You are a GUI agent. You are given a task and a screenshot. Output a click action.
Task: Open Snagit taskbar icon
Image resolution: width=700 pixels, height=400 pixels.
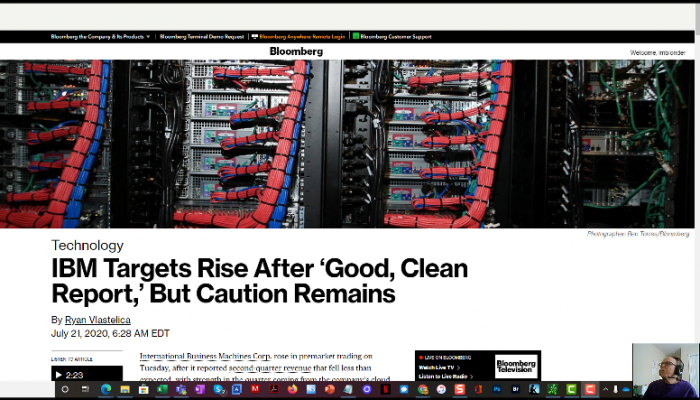[460, 389]
